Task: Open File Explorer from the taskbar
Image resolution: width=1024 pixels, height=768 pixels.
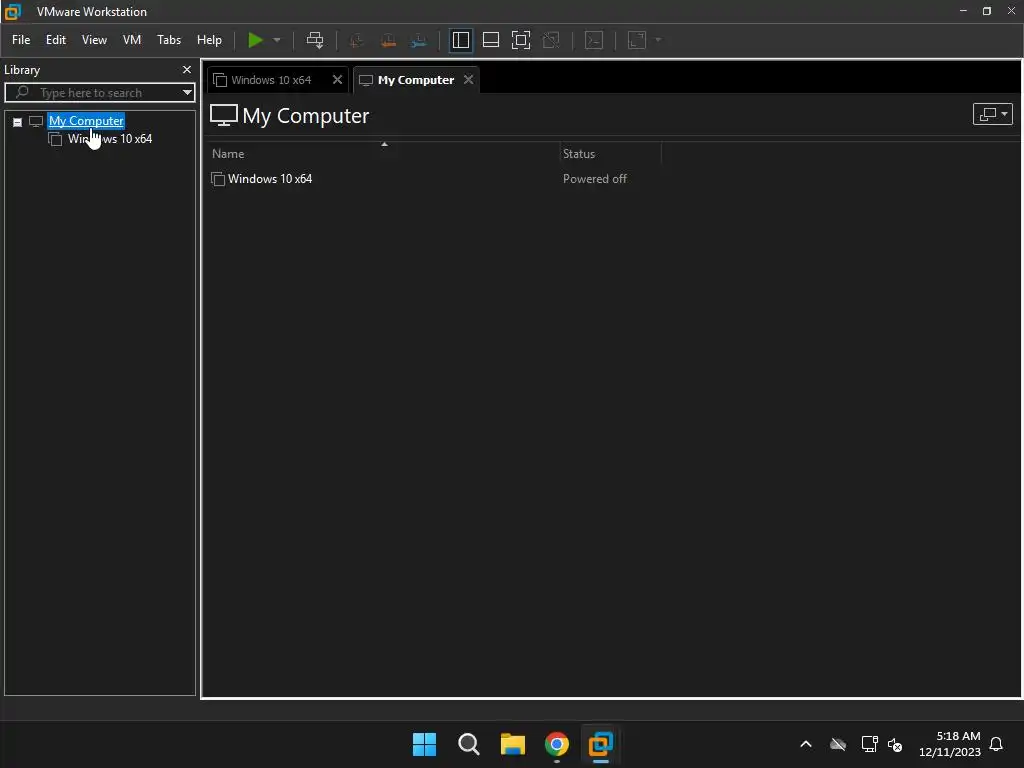Action: (513, 744)
